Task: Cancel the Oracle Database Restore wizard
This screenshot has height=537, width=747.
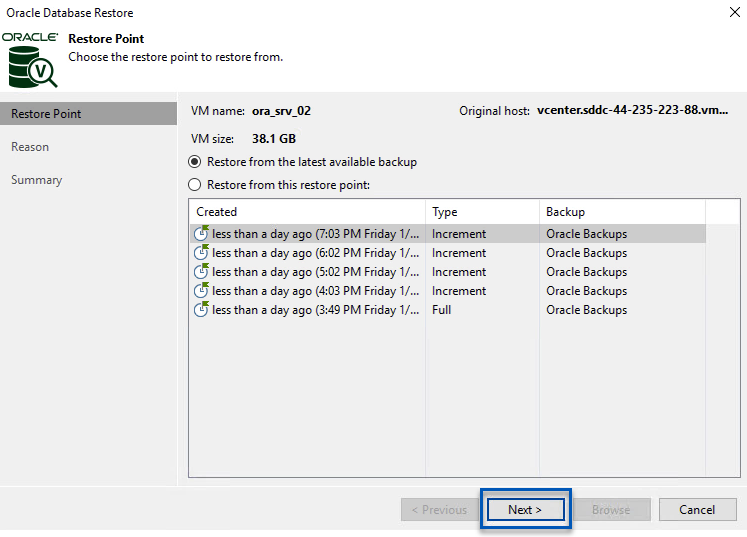Action: (x=697, y=510)
